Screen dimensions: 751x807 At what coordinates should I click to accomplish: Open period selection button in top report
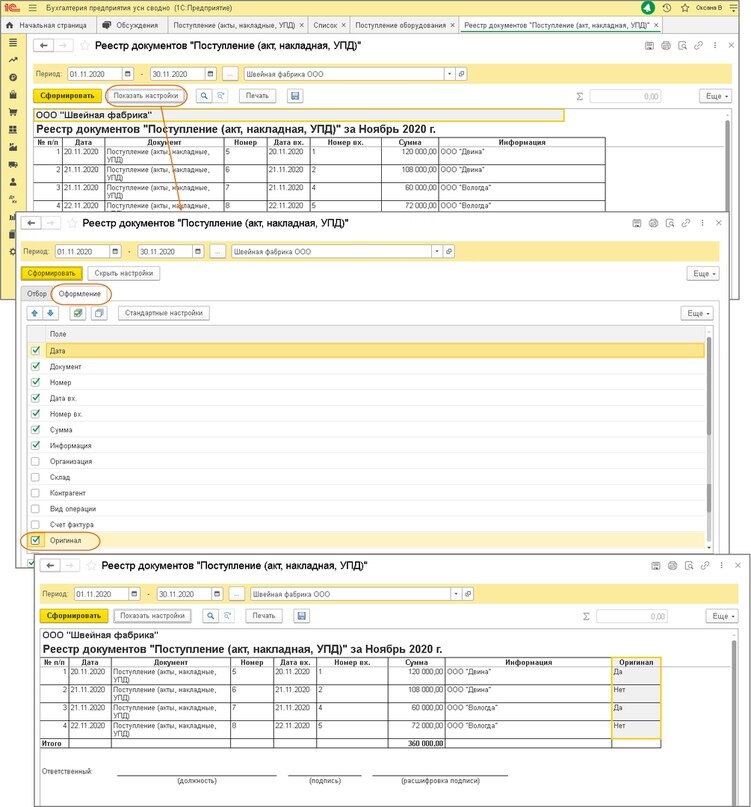[230, 75]
